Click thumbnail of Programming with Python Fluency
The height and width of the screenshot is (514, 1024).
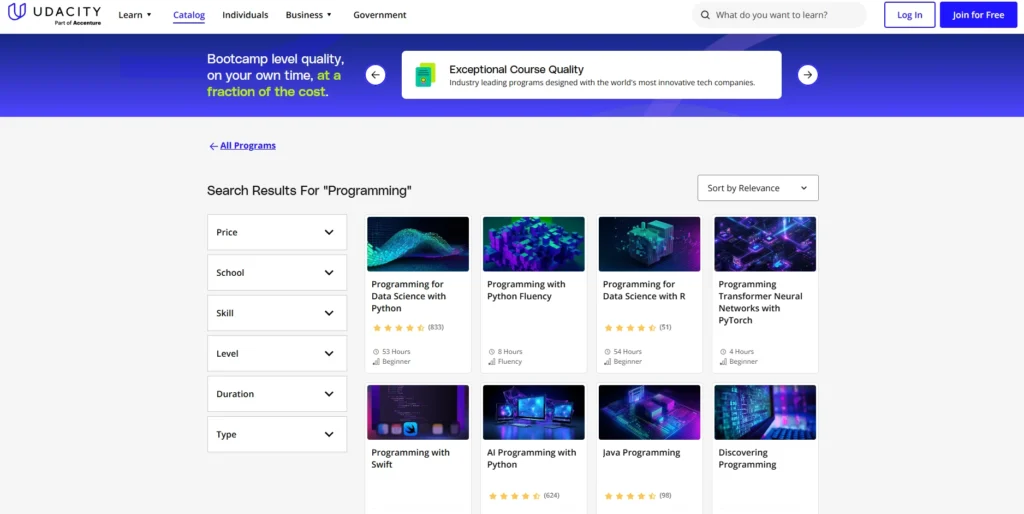pos(534,244)
